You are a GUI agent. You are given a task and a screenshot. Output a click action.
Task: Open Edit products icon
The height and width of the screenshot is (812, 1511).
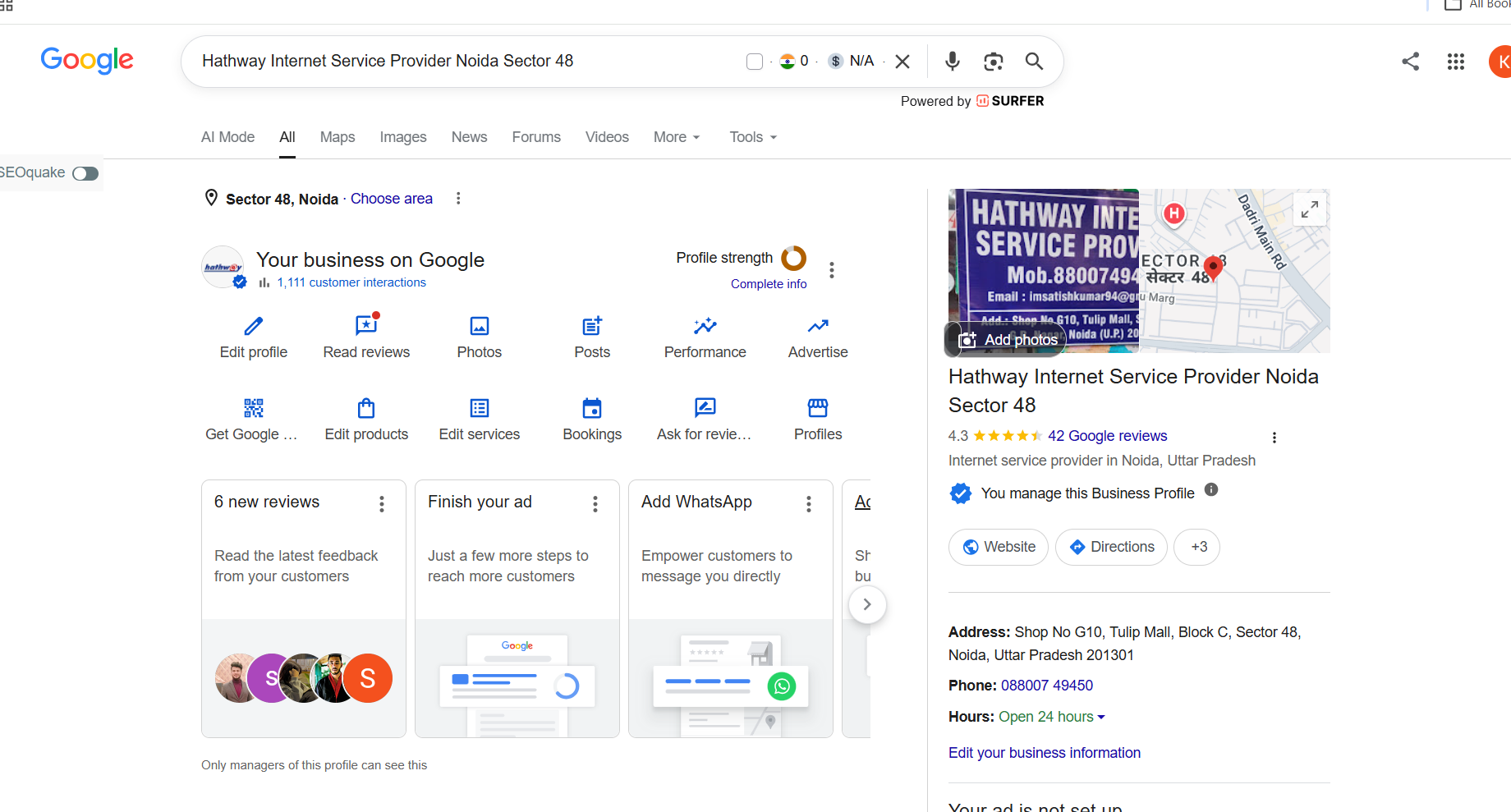pos(366,408)
